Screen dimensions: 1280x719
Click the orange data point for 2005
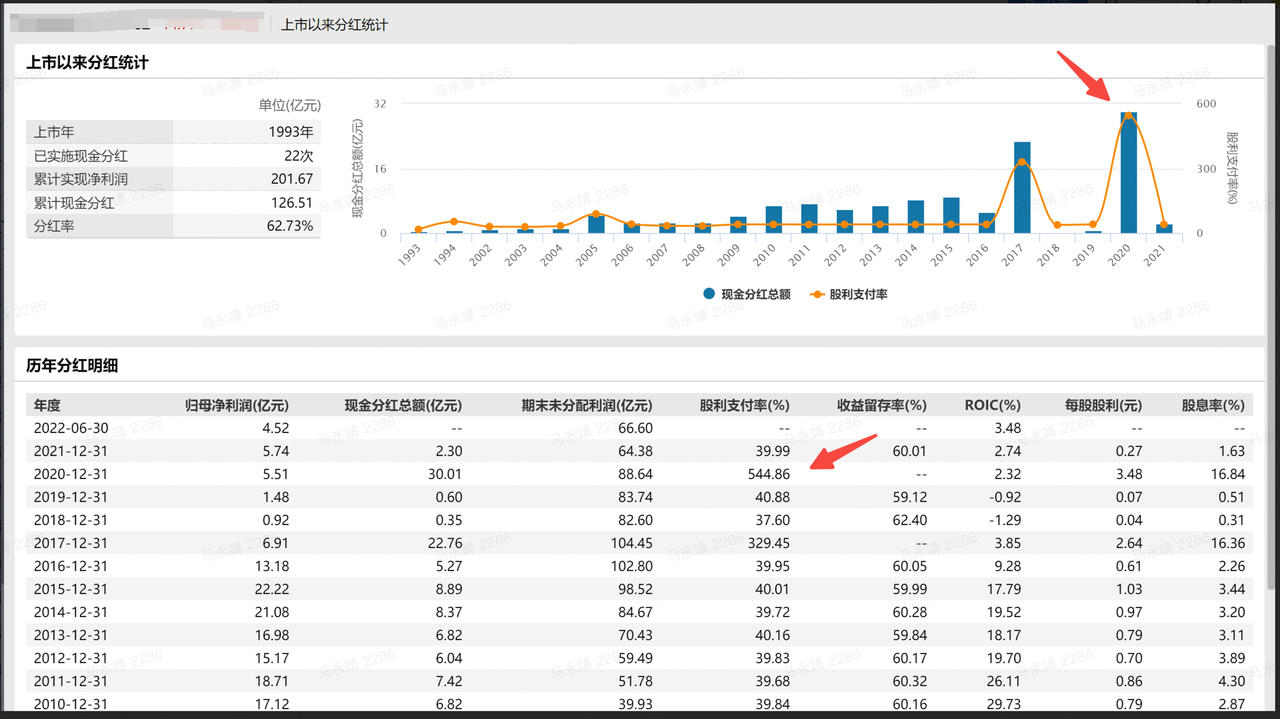click(596, 214)
